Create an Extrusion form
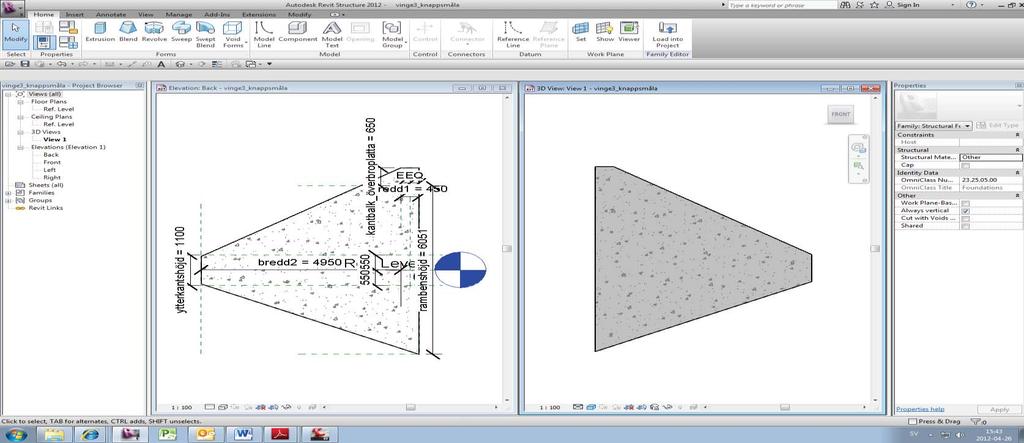The image size is (1024, 443). point(100,33)
